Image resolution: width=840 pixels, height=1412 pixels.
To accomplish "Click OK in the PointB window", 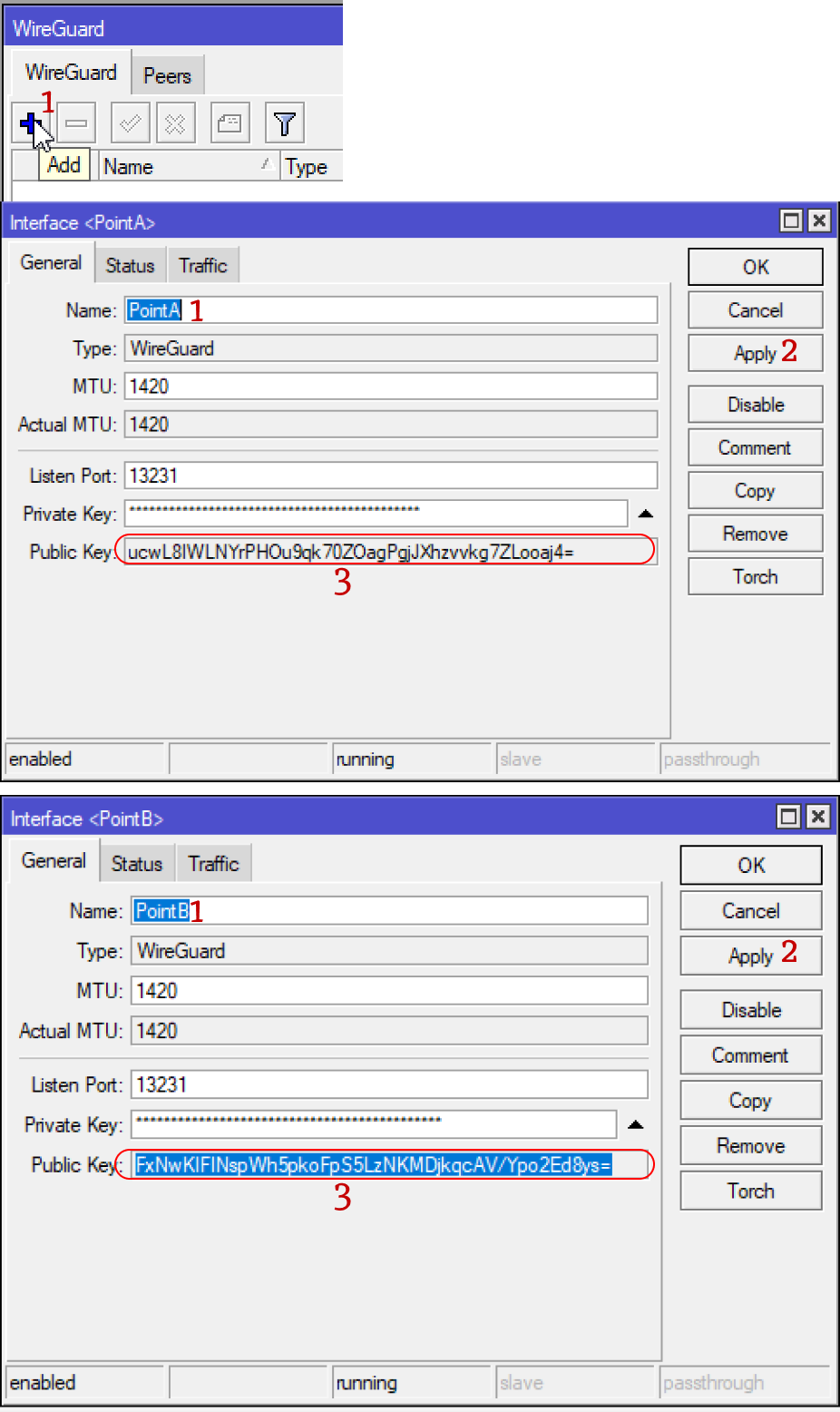I will tap(751, 865).
